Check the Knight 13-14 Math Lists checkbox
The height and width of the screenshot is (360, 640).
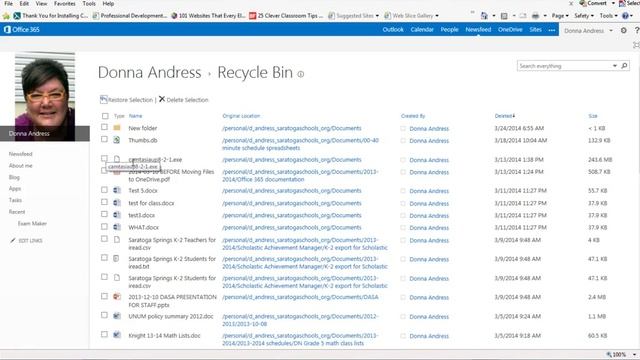104,334
